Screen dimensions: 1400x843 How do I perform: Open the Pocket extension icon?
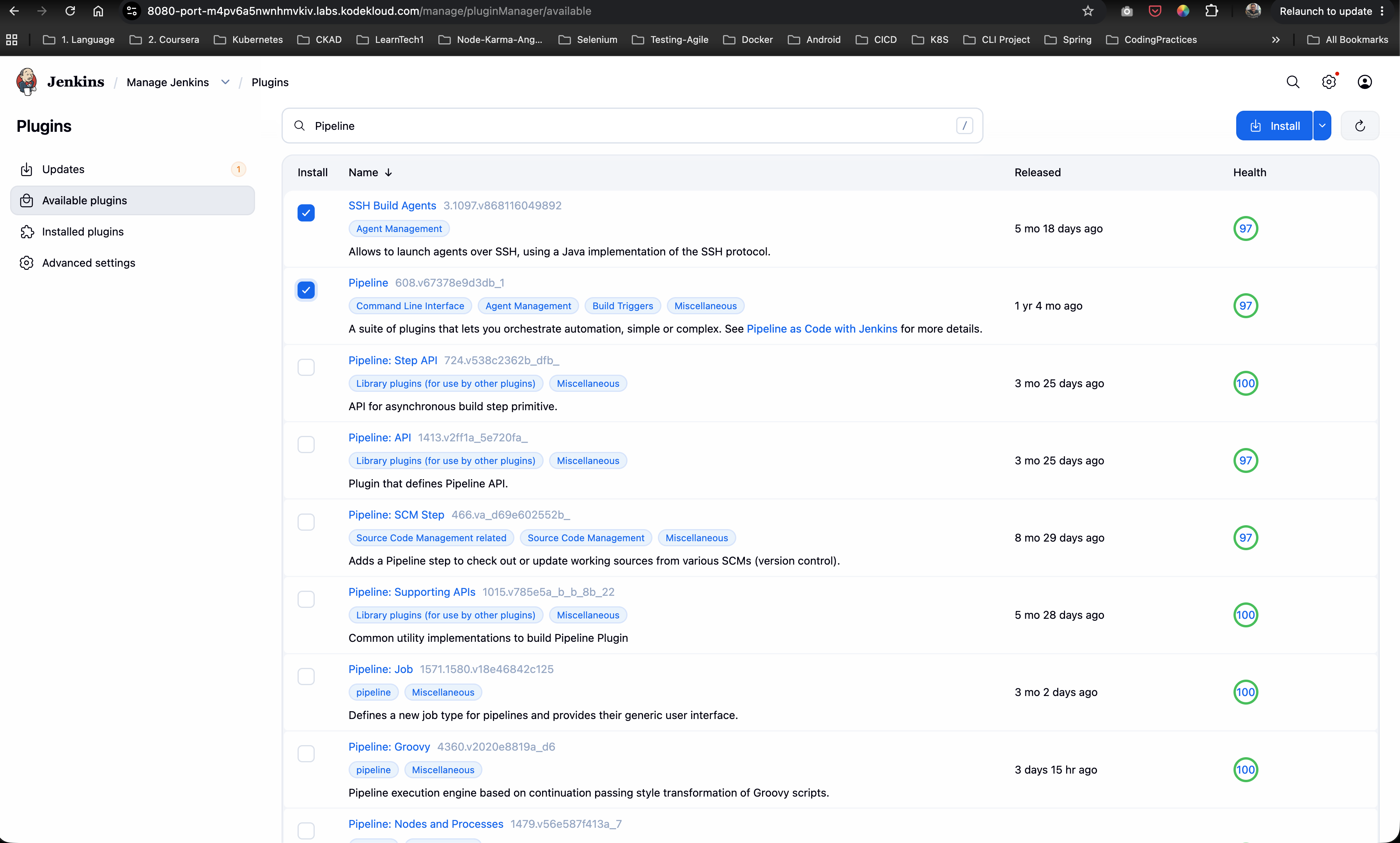click(1155, 11)
